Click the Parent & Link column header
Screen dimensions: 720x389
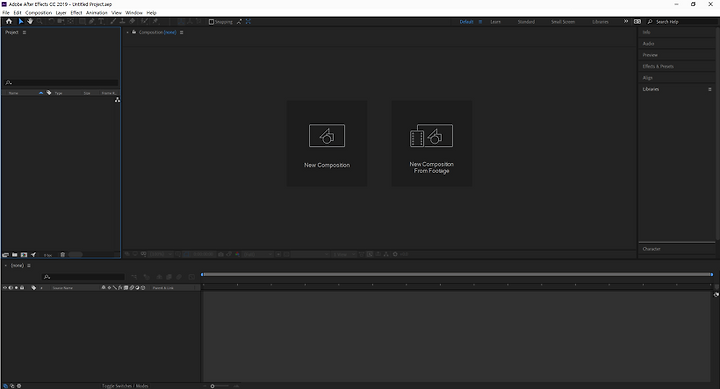coord(163,288)
